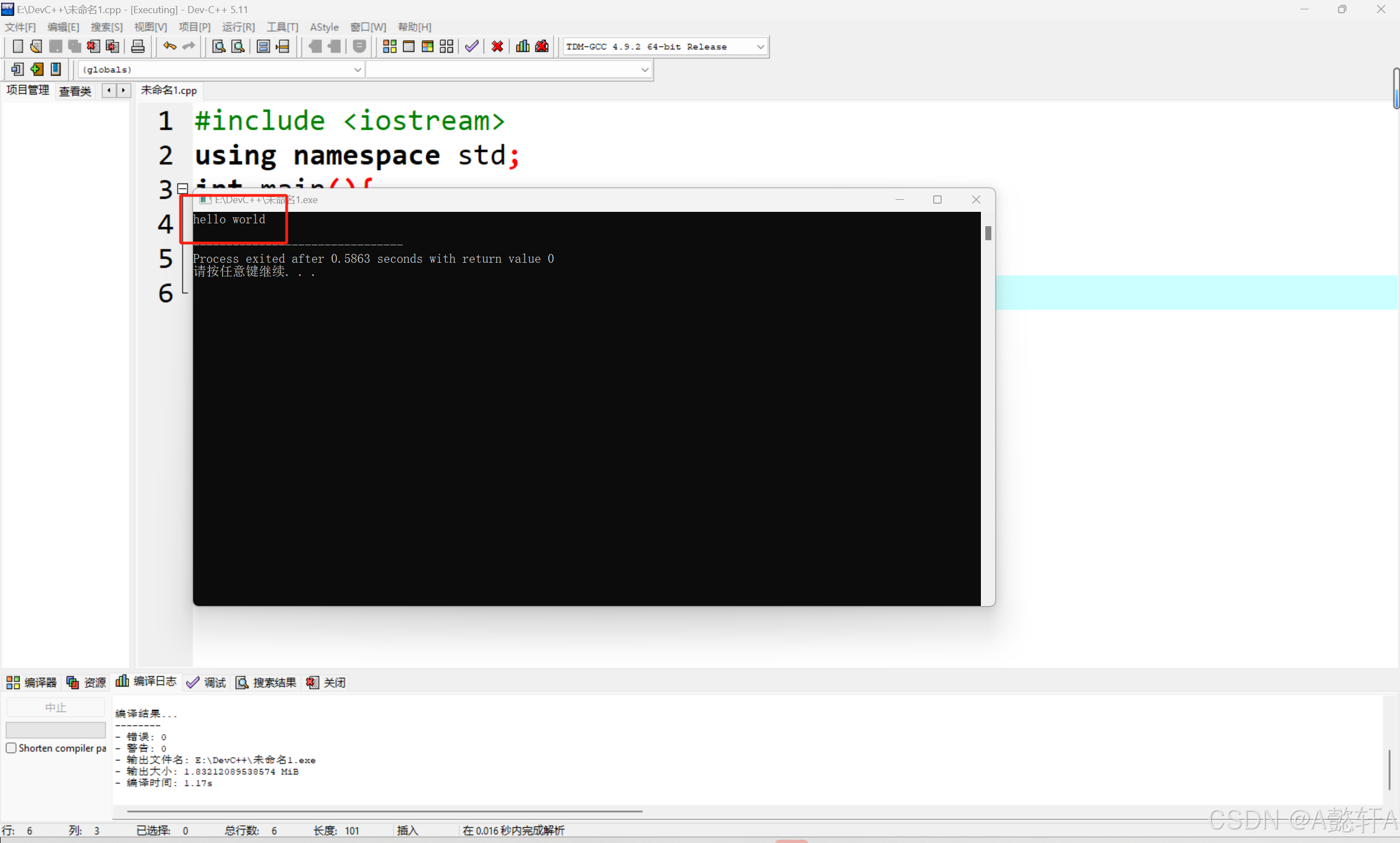Image resolution: width=1400 pixels, height=843 pixels.
Task: Open the 运行[R] menu
Action: pyautogui.click(x=238, y=27)
